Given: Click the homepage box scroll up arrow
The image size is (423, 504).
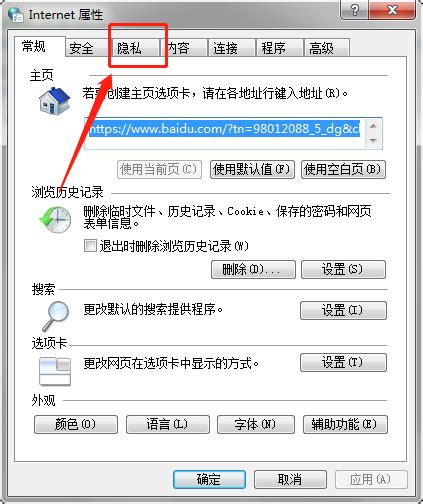Looking at the screenshot, I should pos(373,126).
